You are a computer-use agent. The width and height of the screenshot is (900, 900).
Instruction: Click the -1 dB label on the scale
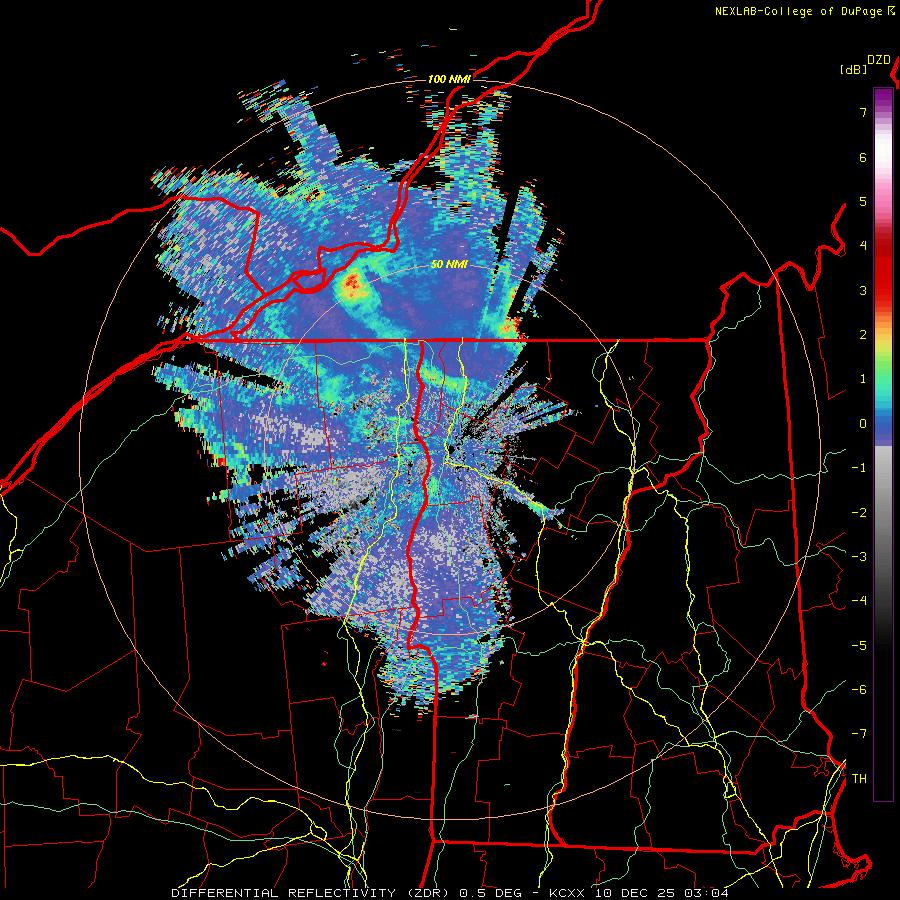pyautogui.click(x=859, y=468)
